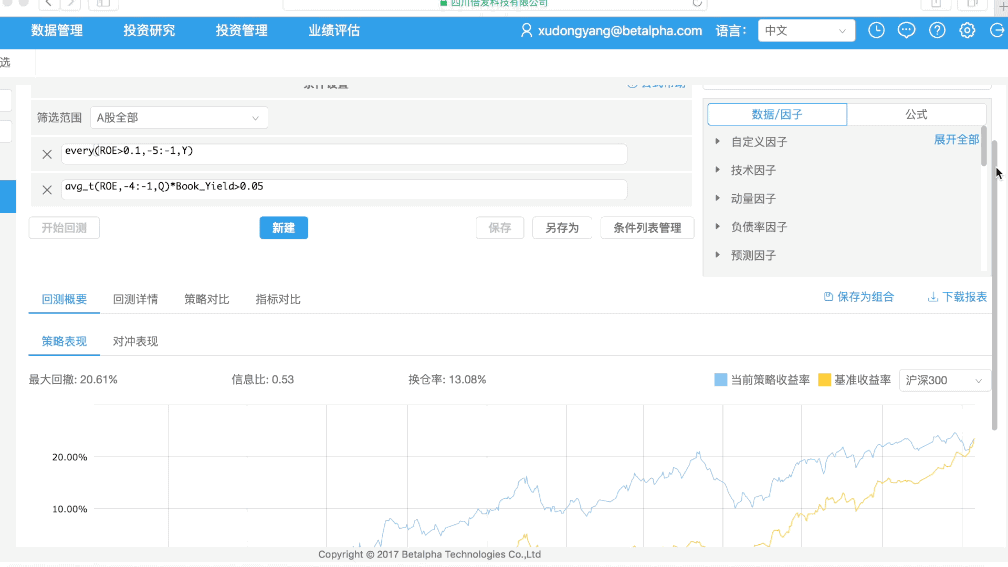The image size is (1008, 567).
Task: Switch to the 数据/因子 tab
Action: pyautogui.click(x=777, y=114)
